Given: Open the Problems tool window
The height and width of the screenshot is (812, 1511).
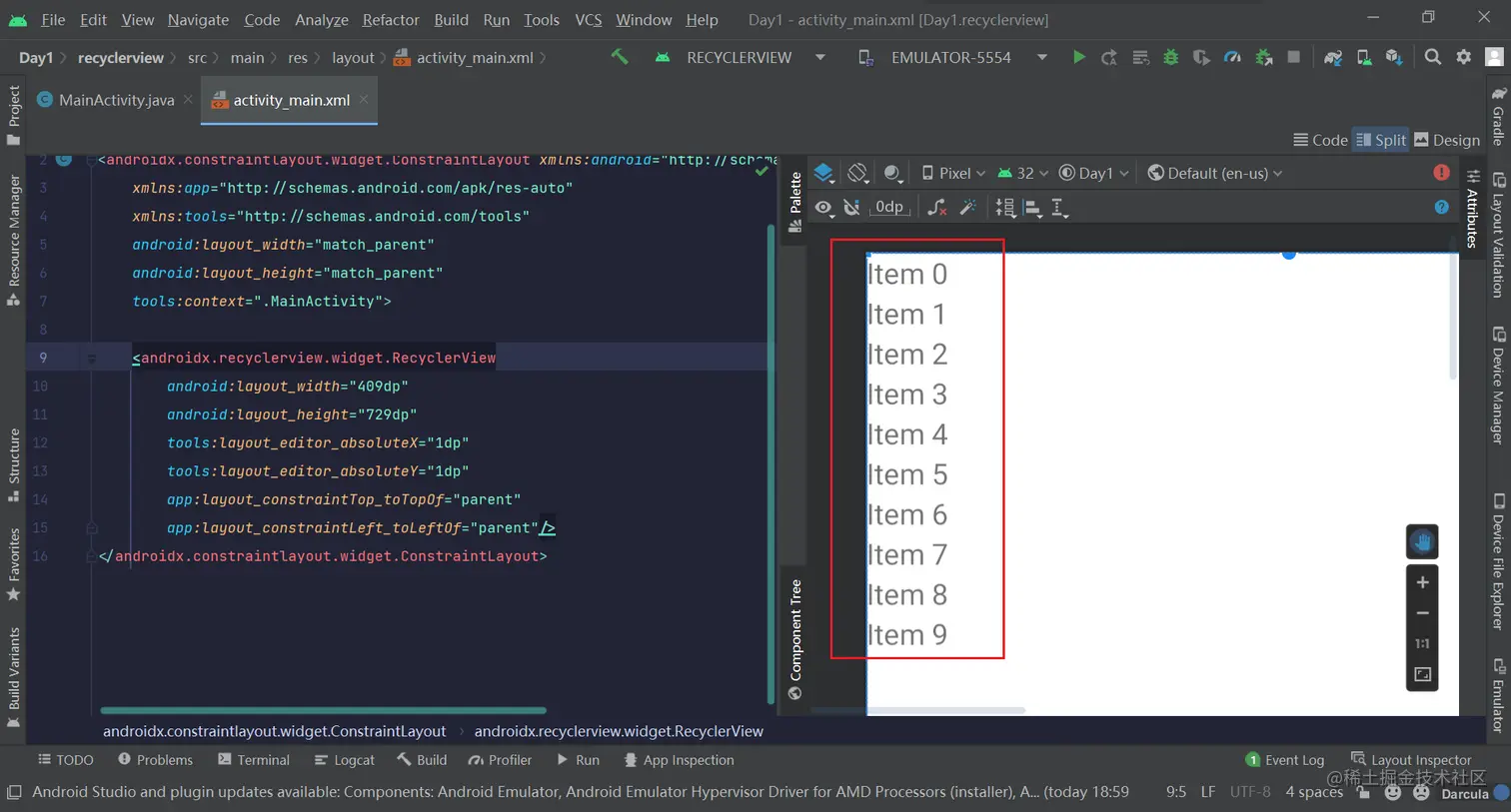Looking at the screenshot, I should click(155, 760).
